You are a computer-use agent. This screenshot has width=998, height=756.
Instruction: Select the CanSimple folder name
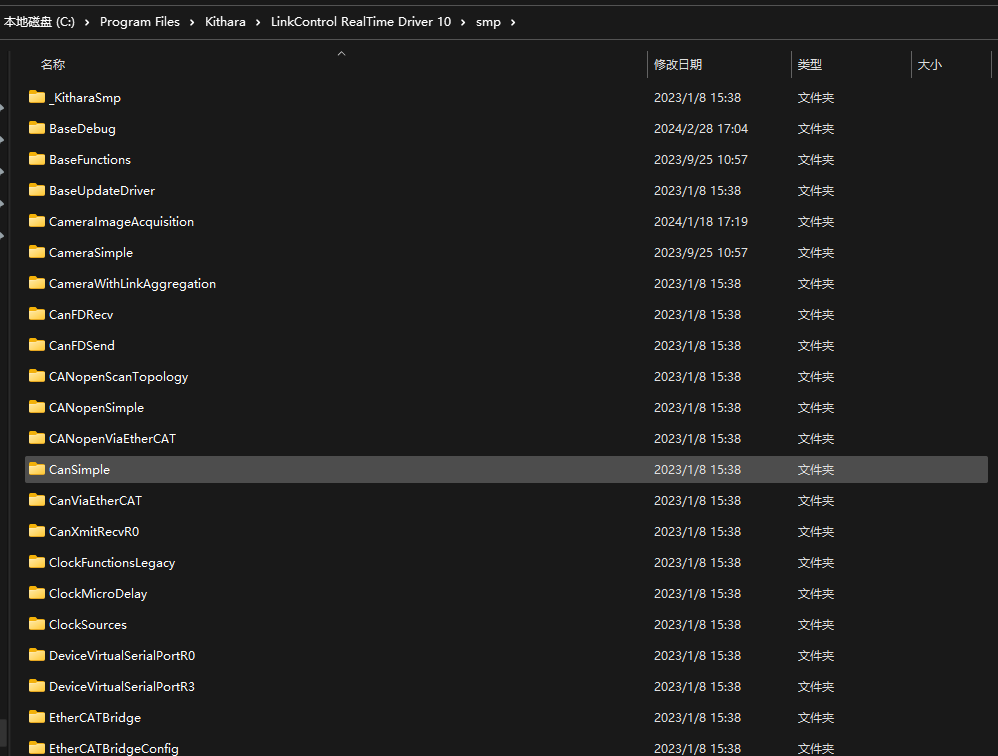(x=80, y=470)
